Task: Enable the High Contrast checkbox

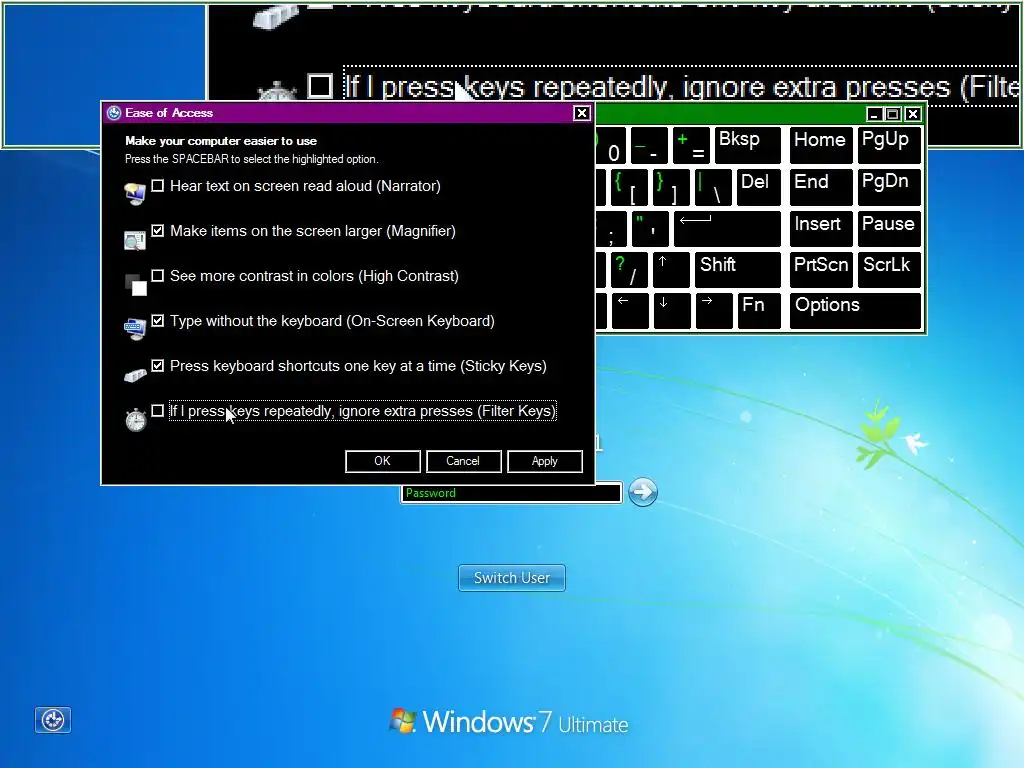Action: click(157, 276)
